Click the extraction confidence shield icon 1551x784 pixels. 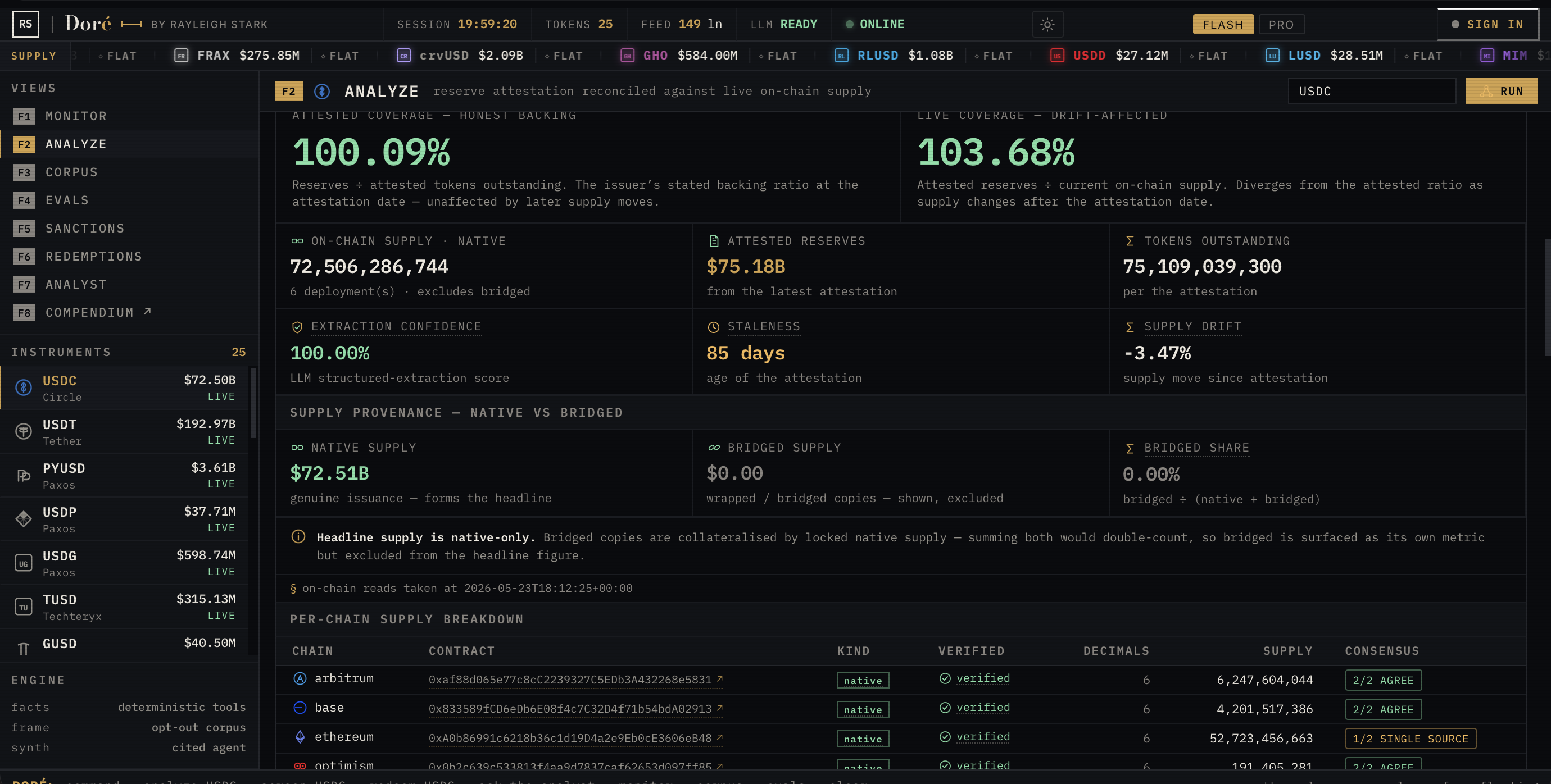point(297,327)
